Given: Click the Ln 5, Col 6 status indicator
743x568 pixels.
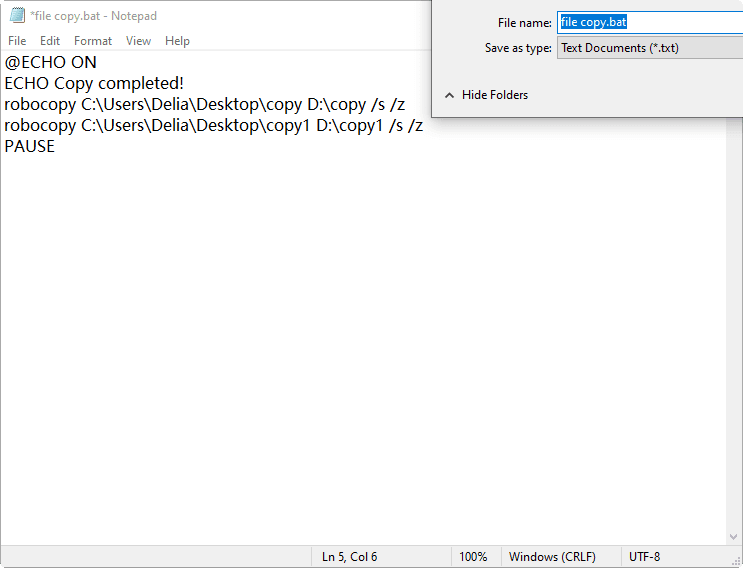Looking at the screenshot, I should pos(349,557).
